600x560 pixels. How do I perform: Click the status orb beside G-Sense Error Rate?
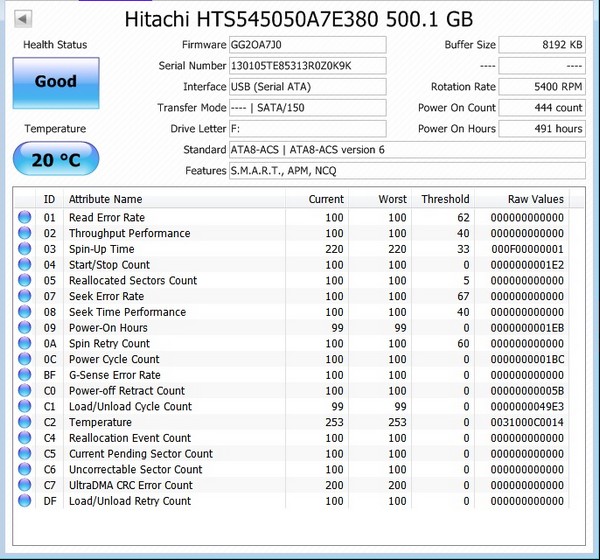tap(25, 375)
